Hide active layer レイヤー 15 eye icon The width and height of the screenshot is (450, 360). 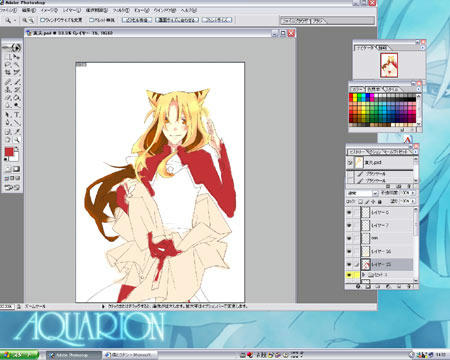tap(349, 264)
